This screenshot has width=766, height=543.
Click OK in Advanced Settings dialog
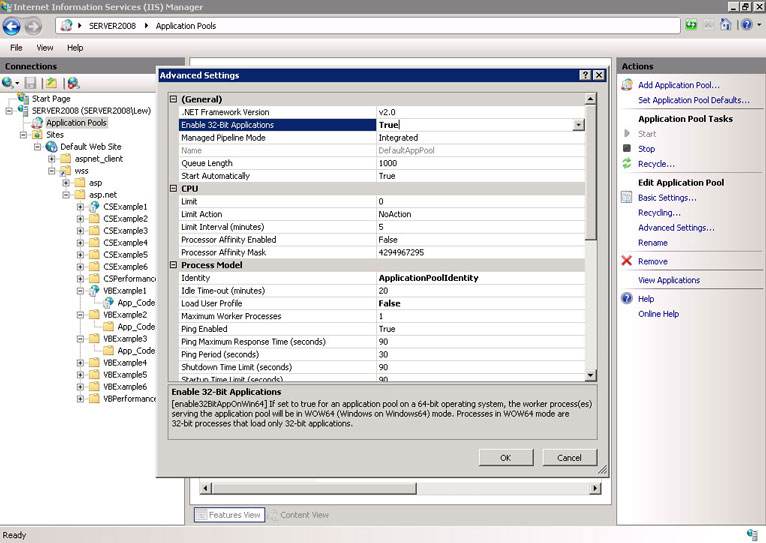click(506, 458)
